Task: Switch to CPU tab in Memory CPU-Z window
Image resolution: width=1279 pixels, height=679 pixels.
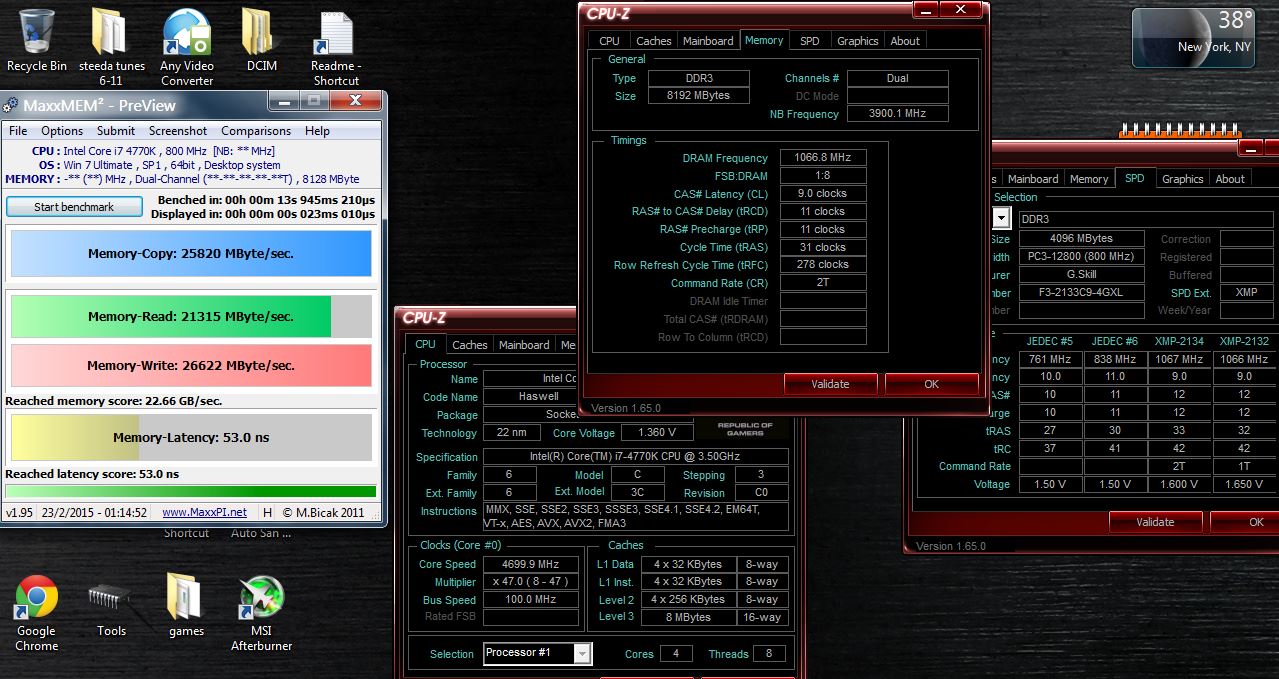Action: 609,41
